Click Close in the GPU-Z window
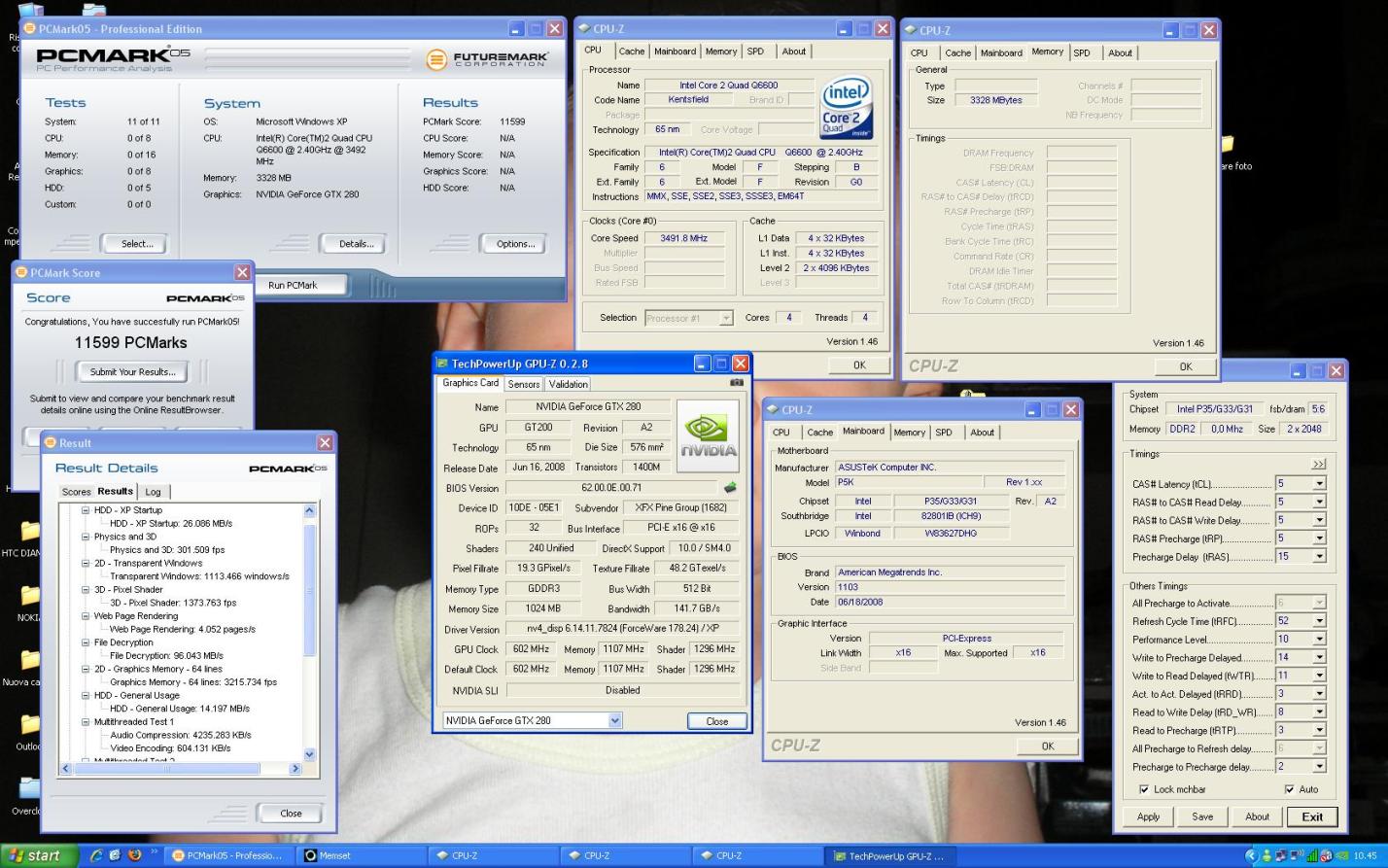Image resolution: width=1388 pixels, height=868 pixels. (x=717, y=721)
